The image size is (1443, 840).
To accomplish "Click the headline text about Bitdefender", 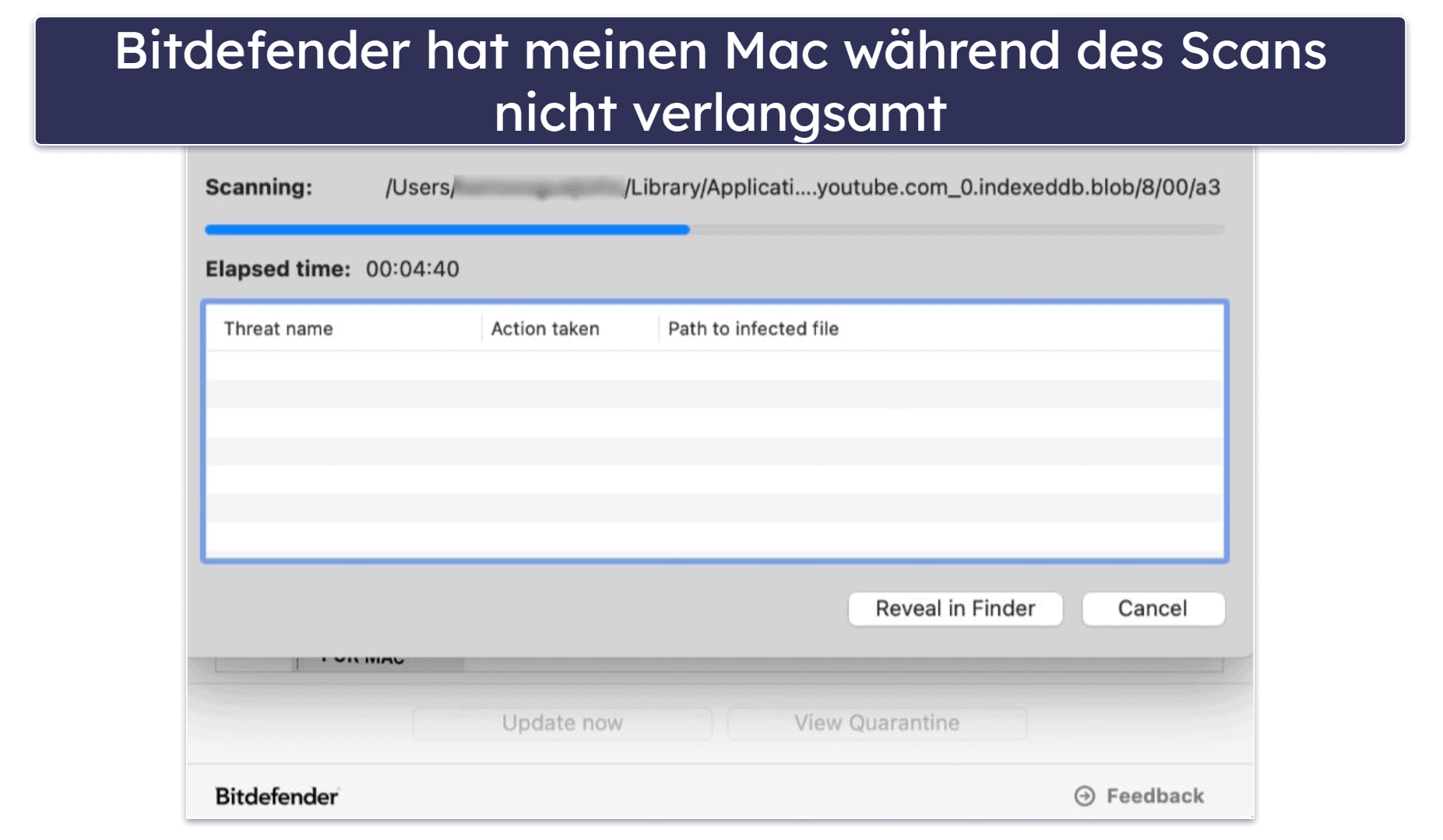I will point(720,81).
